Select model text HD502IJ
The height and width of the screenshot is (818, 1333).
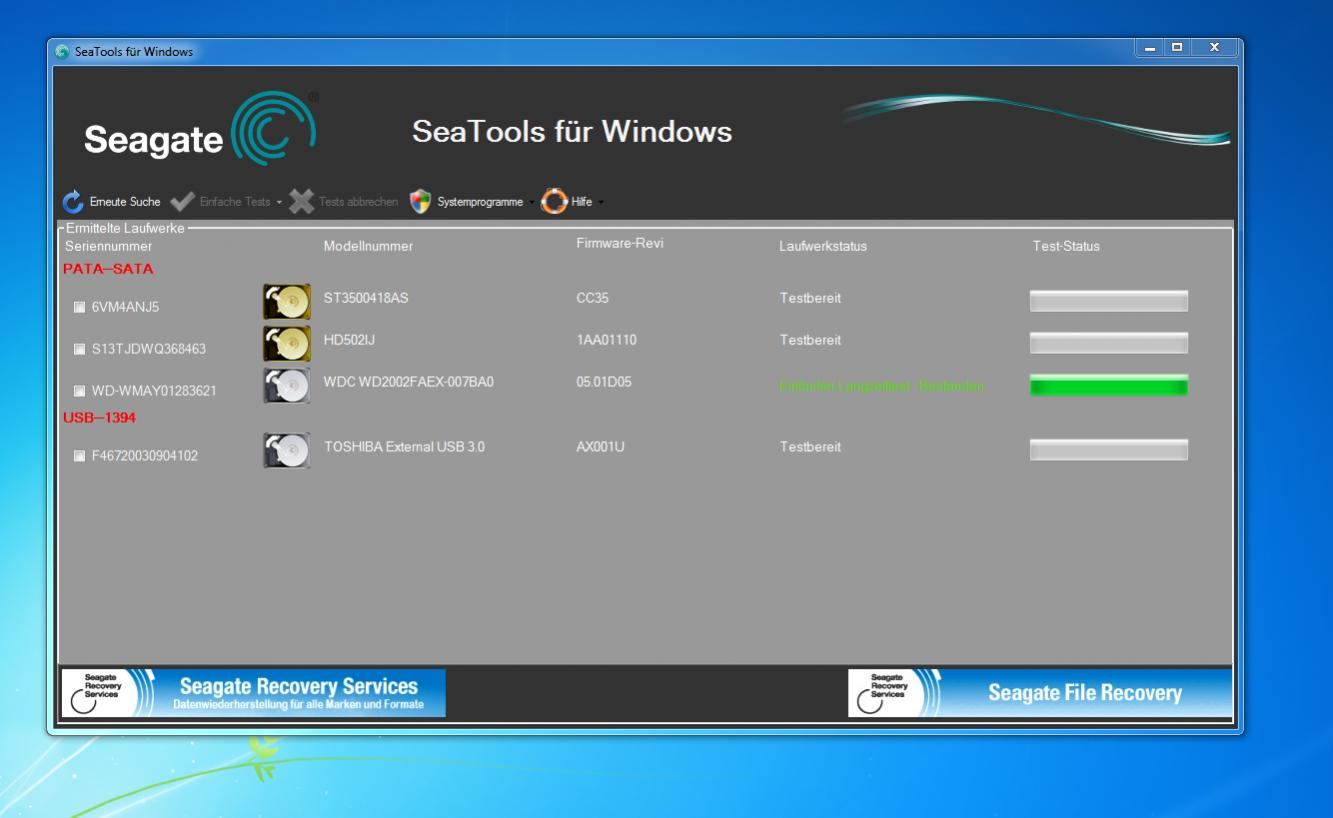(x=348, y=340)
